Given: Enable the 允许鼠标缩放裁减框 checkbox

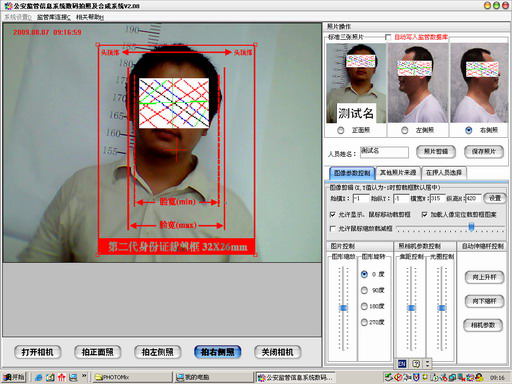Looking at the screenshot, I should (332, 229).
